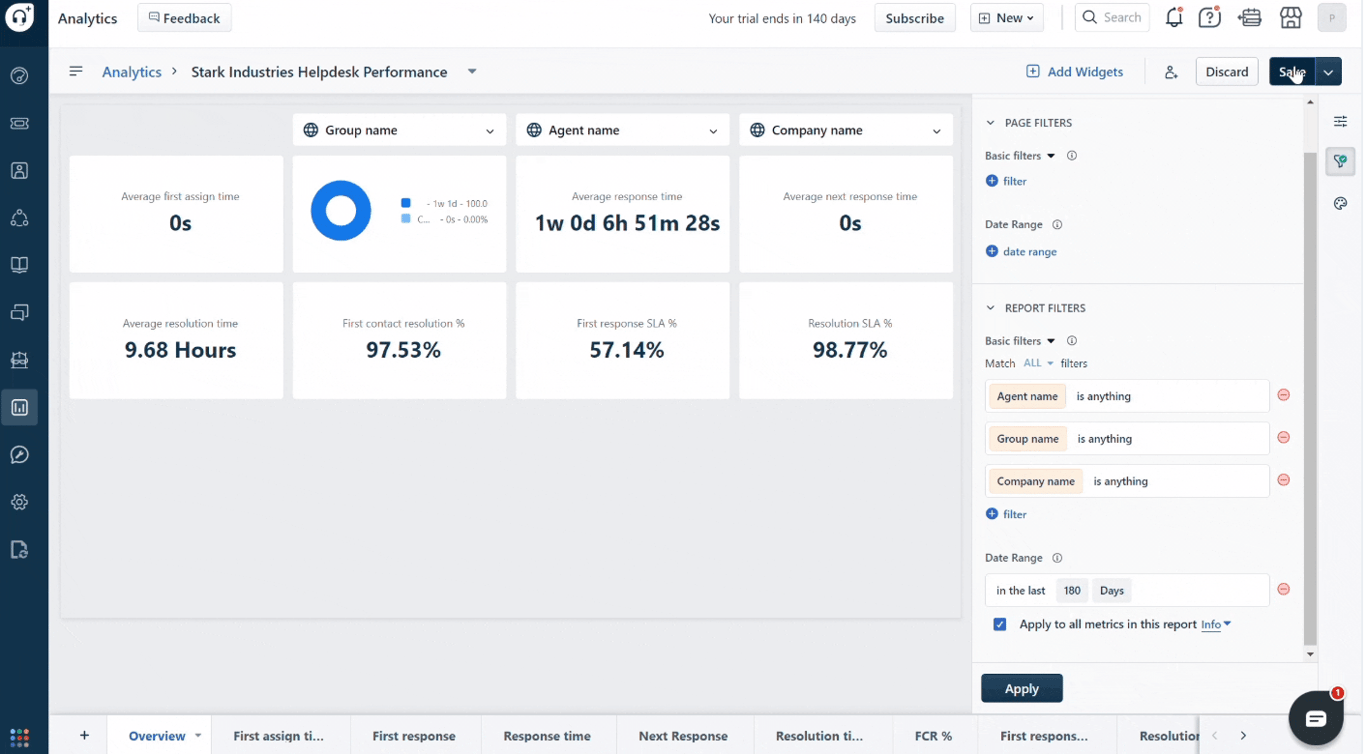
Task: Click the share user icon near Discard
Action: click(1171, 72)
